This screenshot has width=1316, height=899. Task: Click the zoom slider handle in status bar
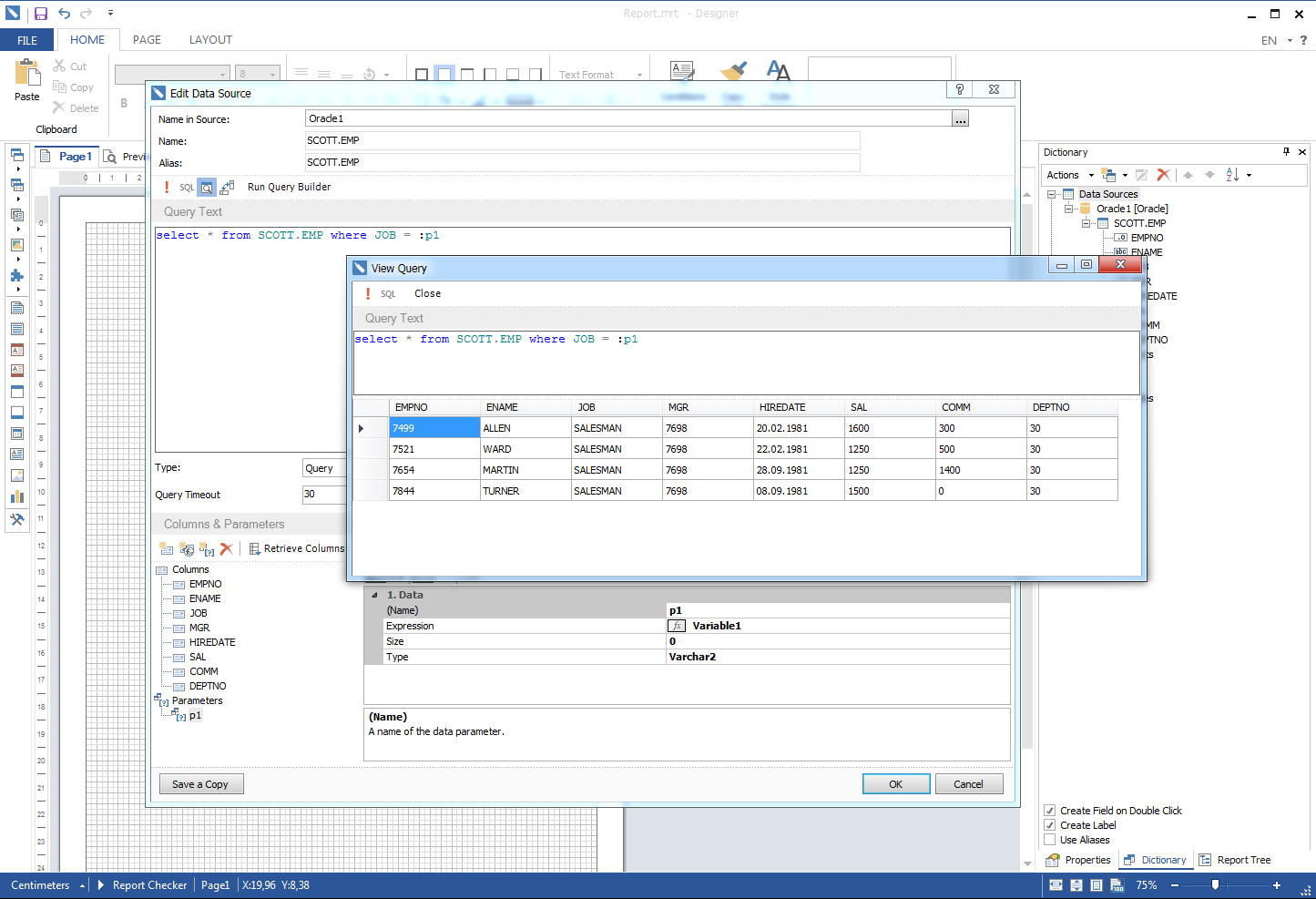[x=1215, y=885]
